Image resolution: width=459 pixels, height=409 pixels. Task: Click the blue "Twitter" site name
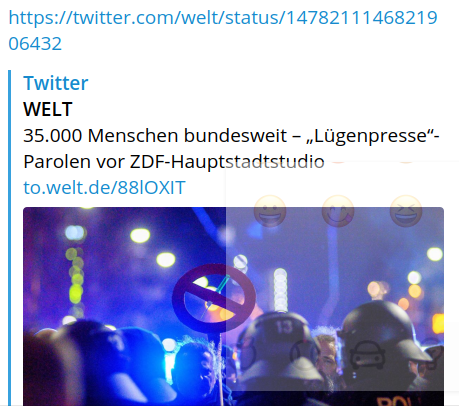(56, 83)
